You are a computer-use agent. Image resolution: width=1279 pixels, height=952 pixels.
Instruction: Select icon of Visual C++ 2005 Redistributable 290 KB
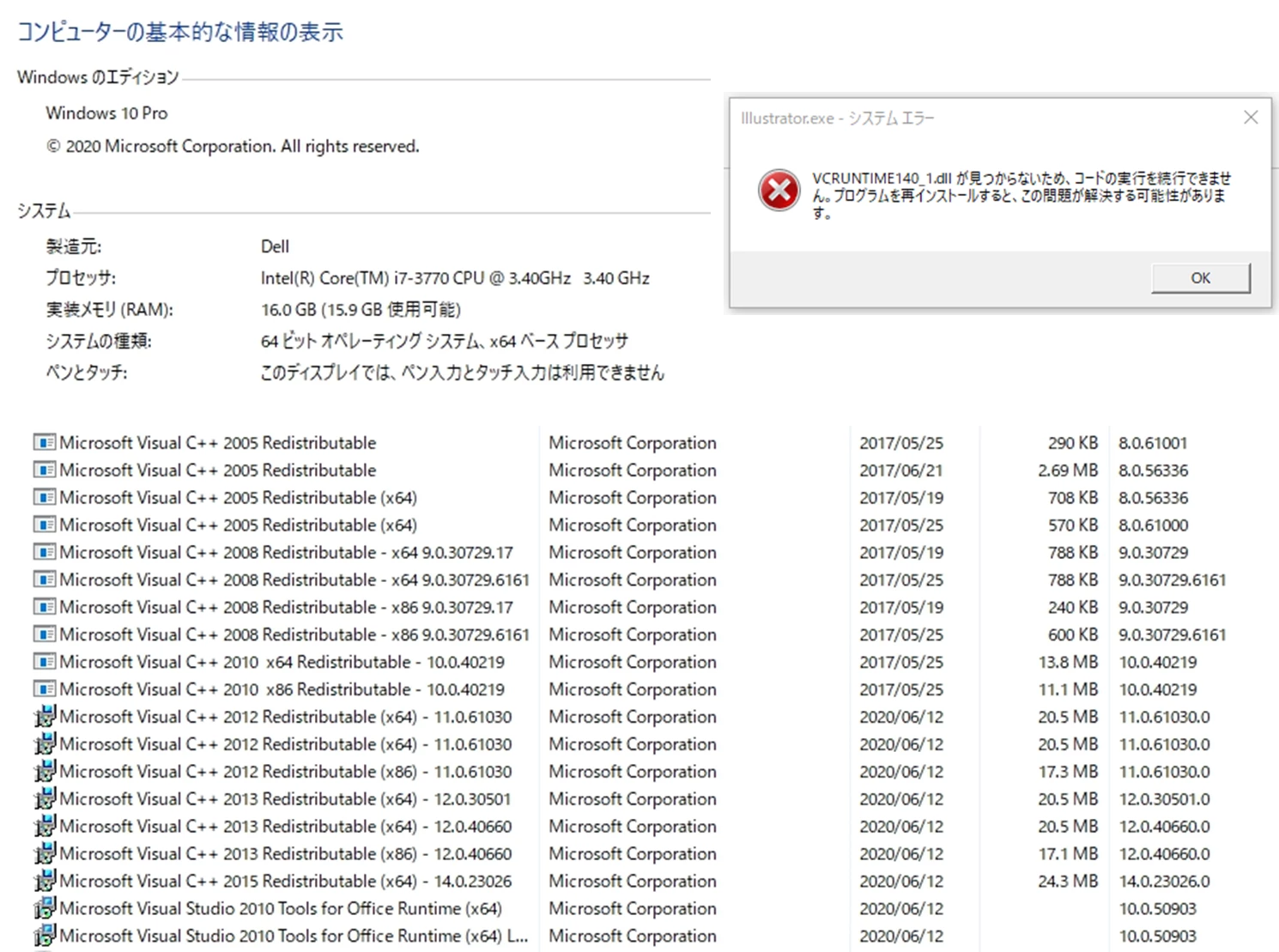click(x=45, y=443)
